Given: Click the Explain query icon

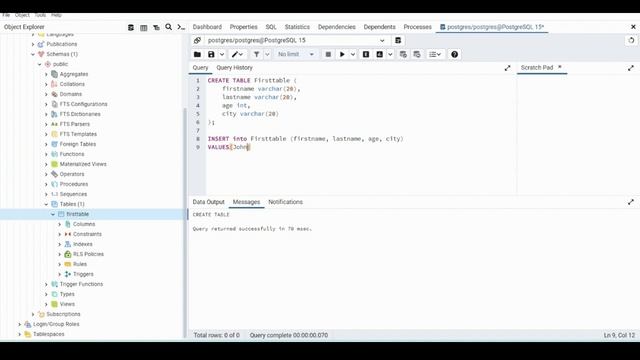Looking at the screenshot, I should [366, 54].
